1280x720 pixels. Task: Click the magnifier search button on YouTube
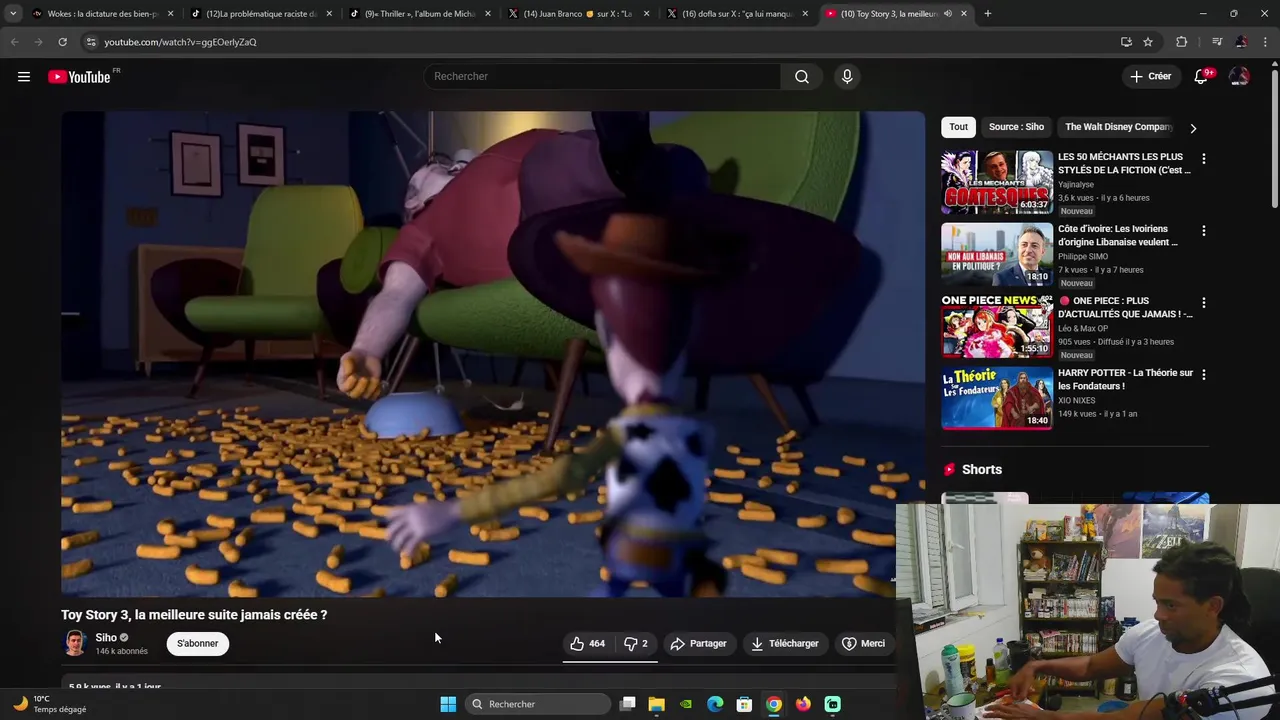801,77
